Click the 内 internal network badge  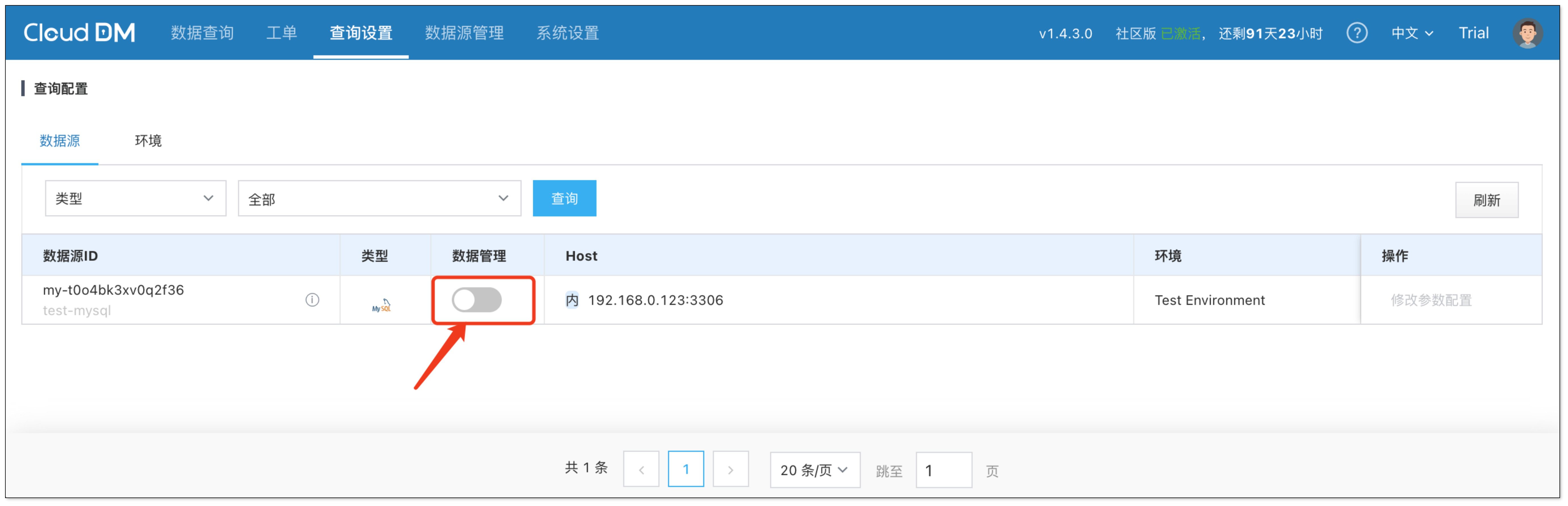572,300
